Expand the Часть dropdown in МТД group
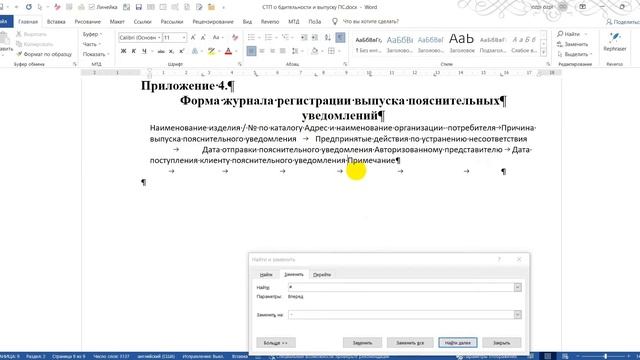This screenshot has height=360, width=640. click(x=91, y=44)
